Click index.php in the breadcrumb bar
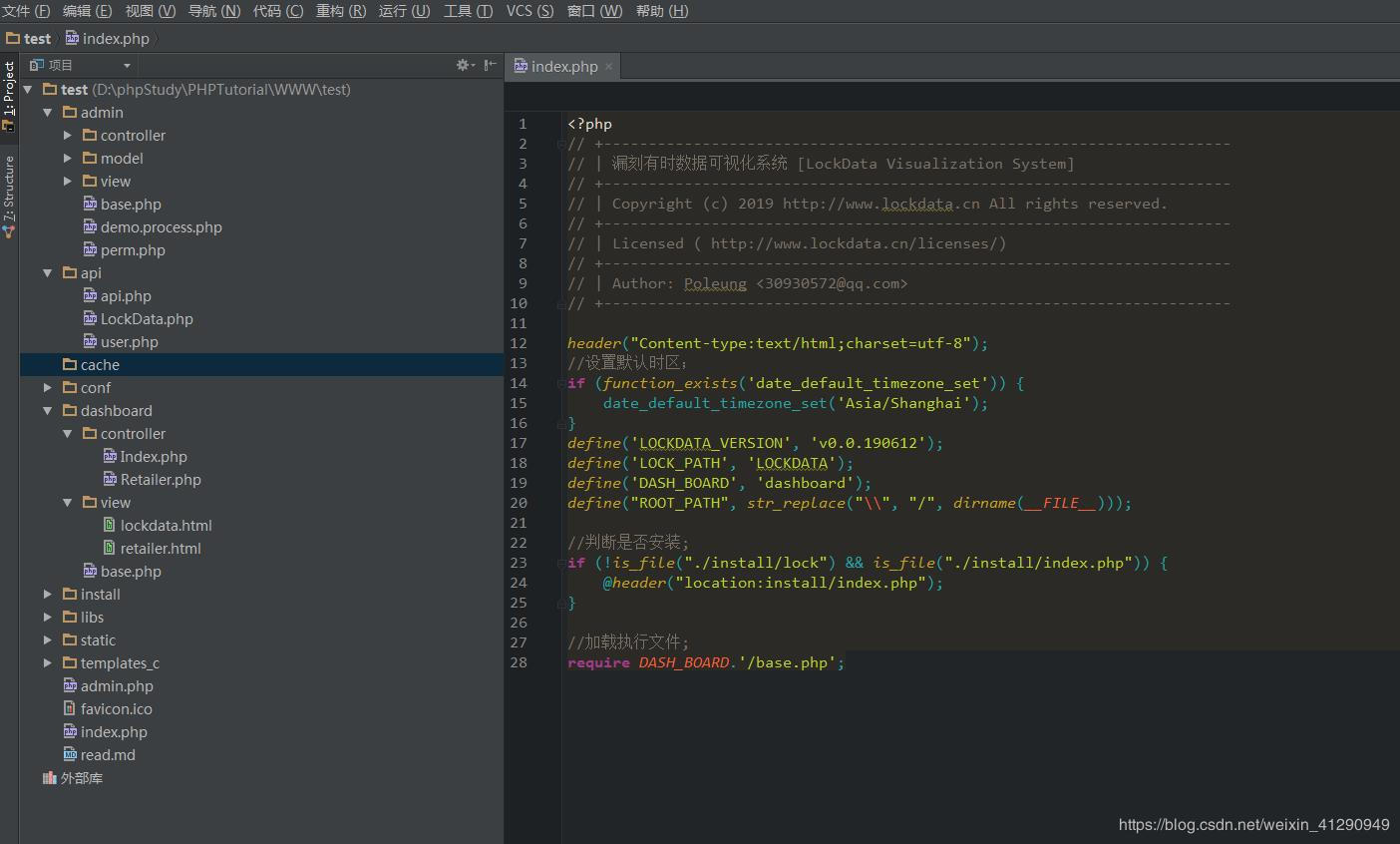 tap(115, 39)
